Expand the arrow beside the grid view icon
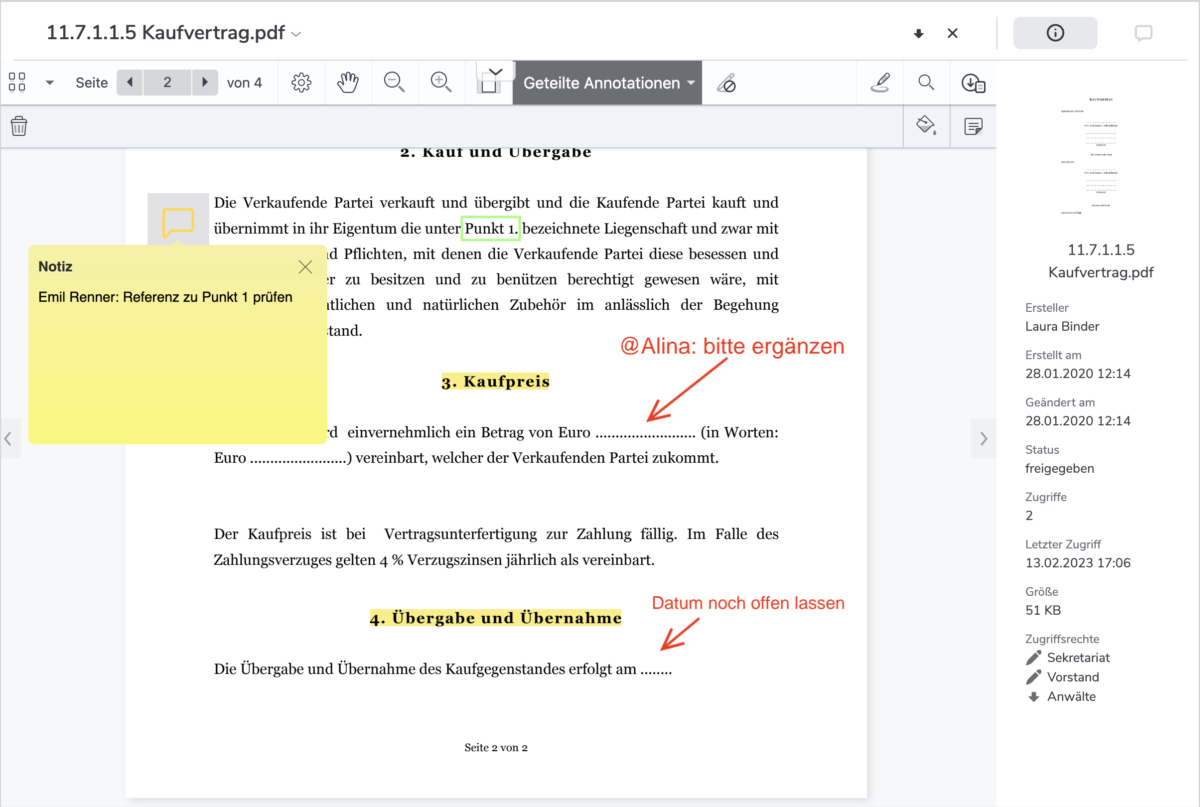The height and width of the screenshot is (807, 1200). [x=49, y=83]
